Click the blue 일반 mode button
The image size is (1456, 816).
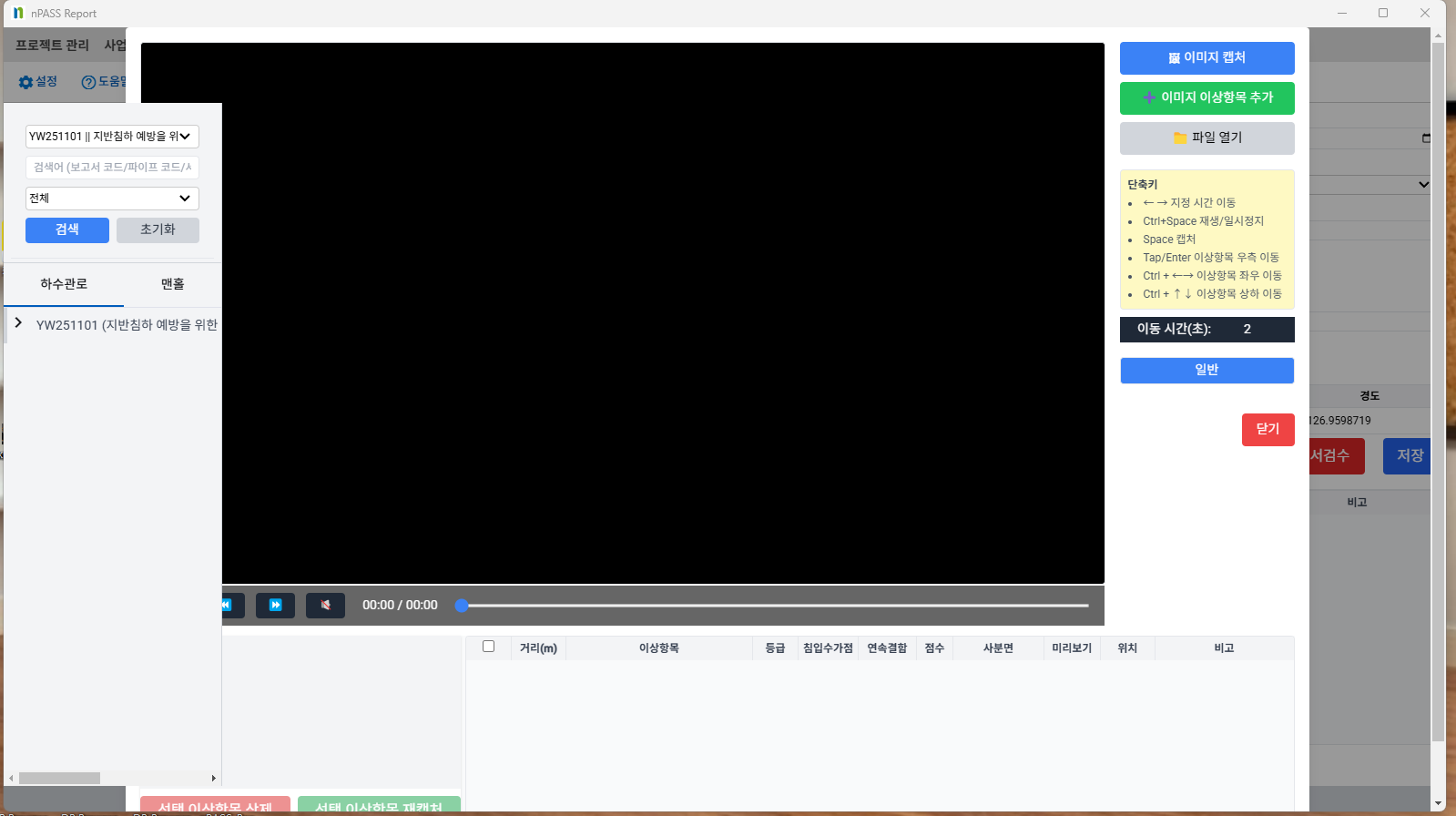pyautogui.click(x=1207, y=370)
